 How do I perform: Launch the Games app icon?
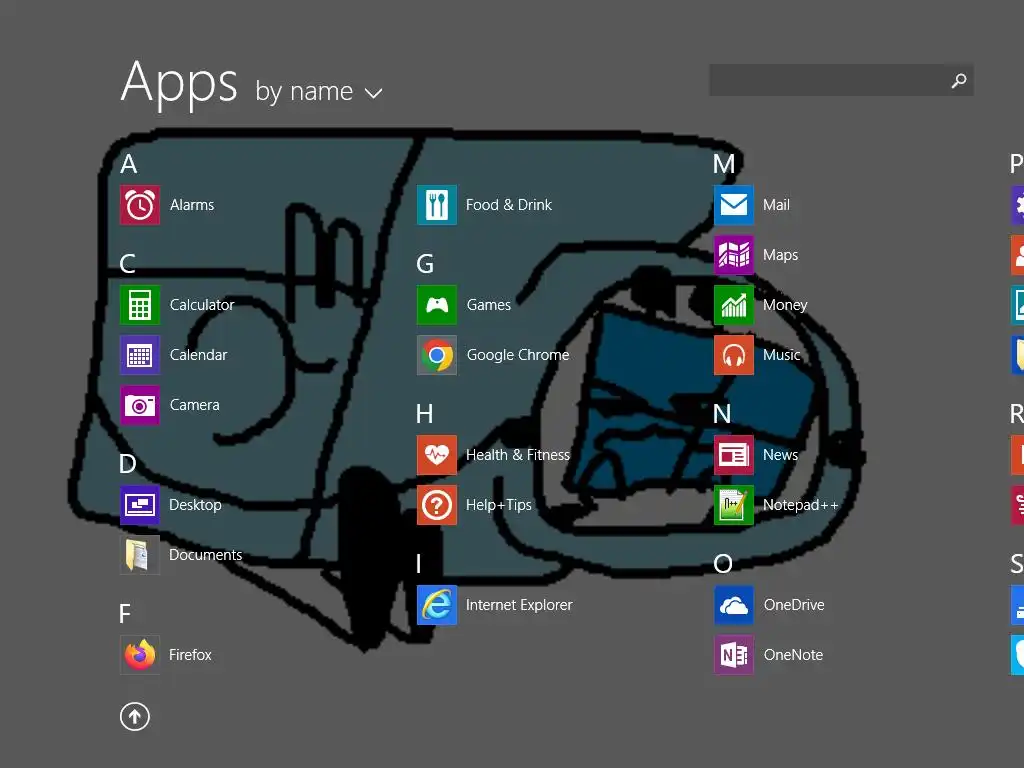pyautogui.click(x=437, y=305)
